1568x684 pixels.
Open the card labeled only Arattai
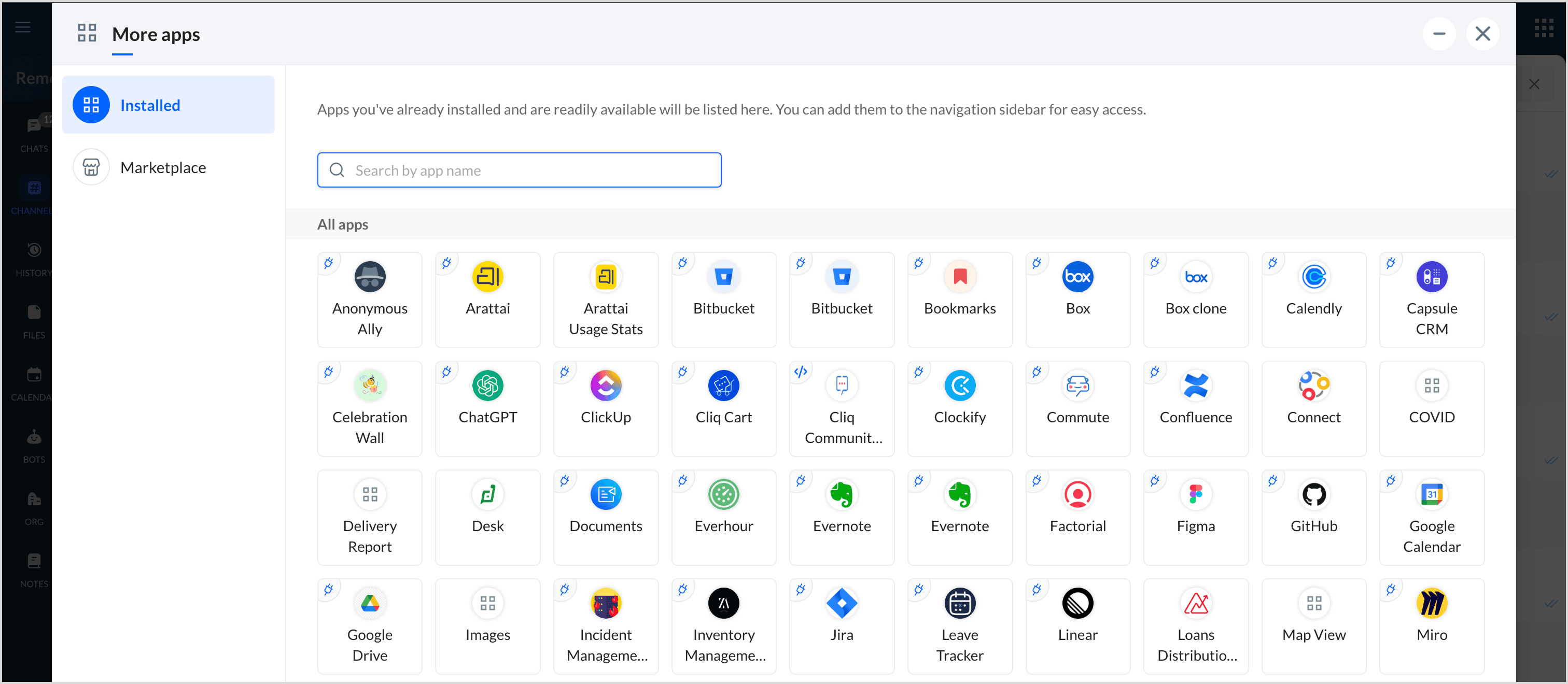[487, 300]
